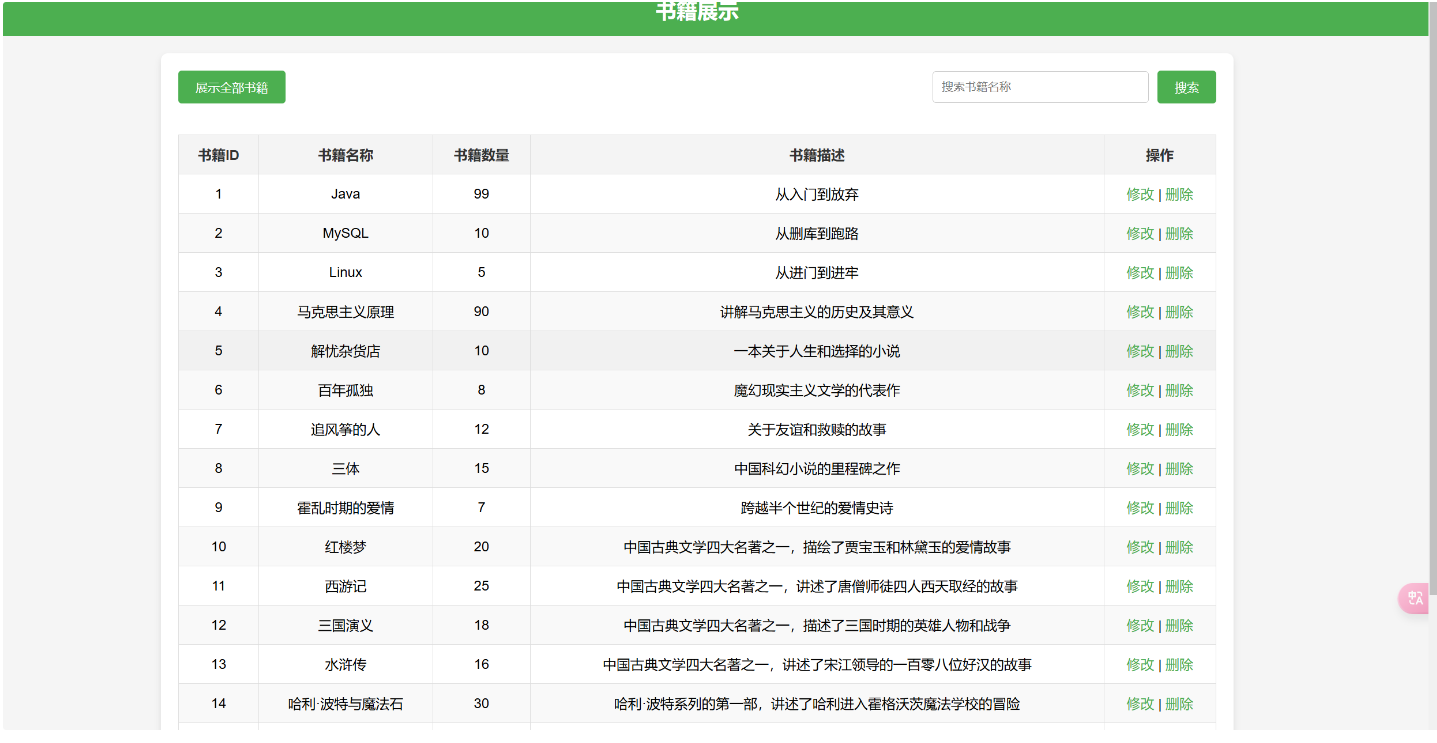Screen dimensions: 1437x743
Task: Click 修改 for 哈利·波特与魔法石
Action: tap(1140, 704)
